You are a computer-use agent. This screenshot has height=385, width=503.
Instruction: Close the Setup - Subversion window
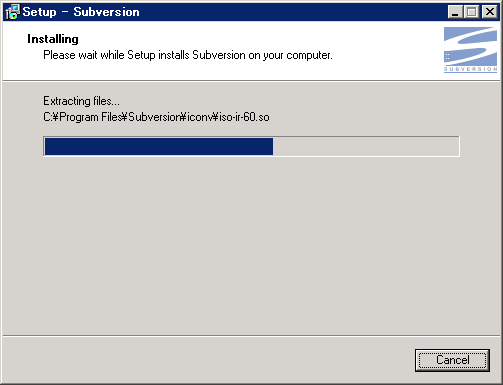coord(490,12)
